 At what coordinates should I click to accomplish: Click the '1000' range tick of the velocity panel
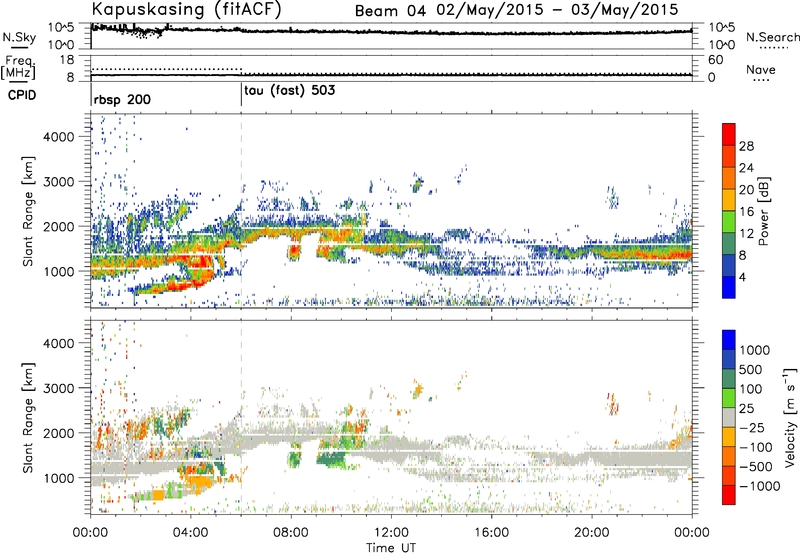(x=58, y=478)
